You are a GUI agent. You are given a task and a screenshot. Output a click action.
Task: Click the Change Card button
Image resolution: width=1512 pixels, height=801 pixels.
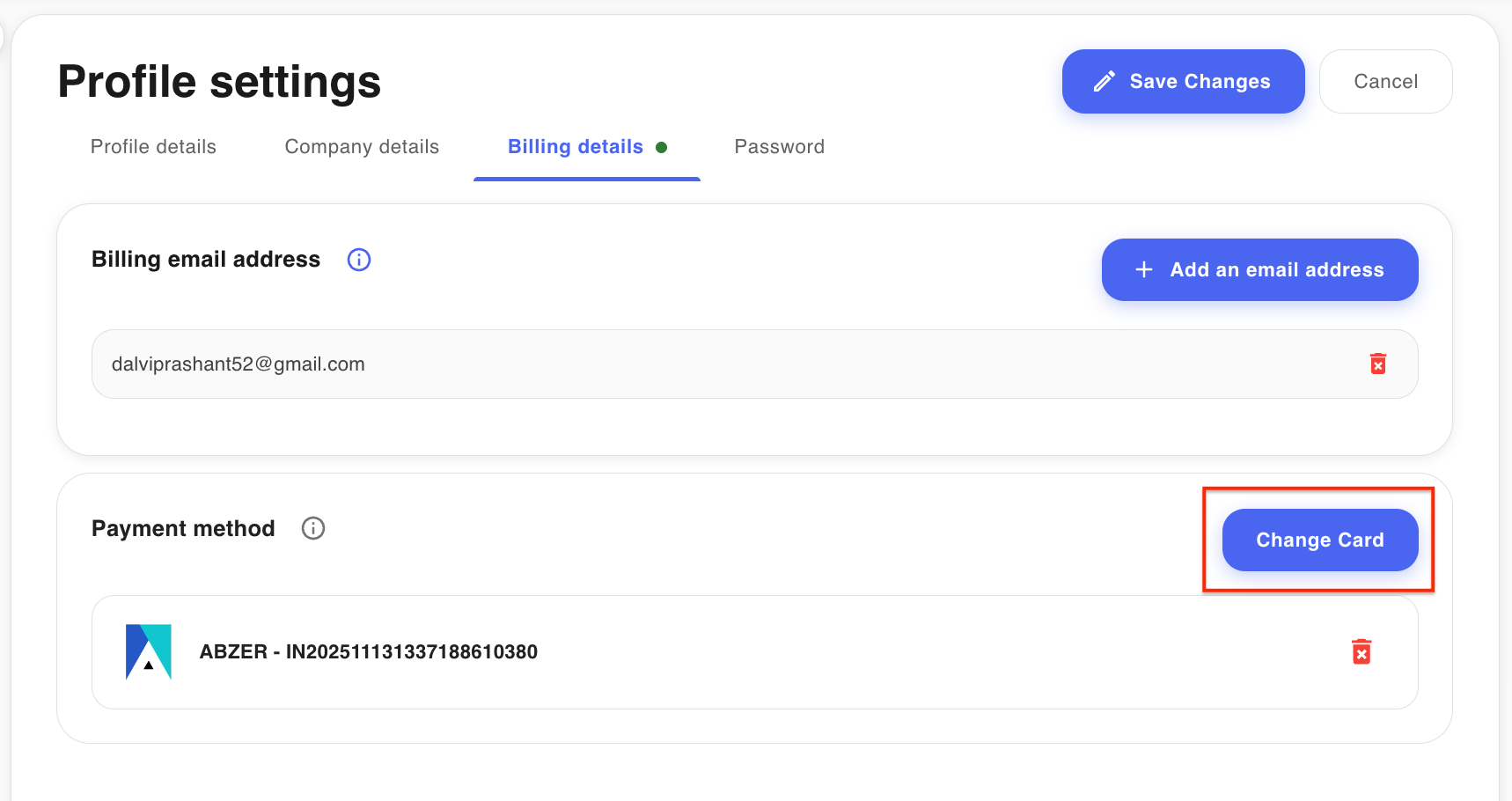(1320, 540)
